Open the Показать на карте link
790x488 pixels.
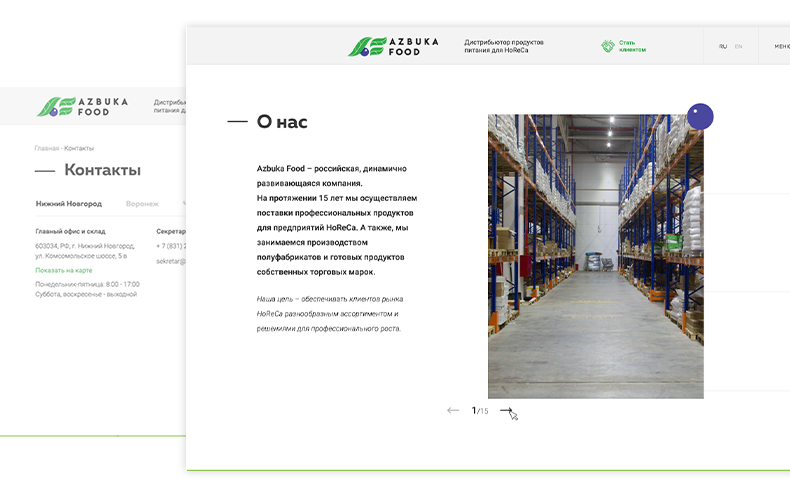(63, 270)
